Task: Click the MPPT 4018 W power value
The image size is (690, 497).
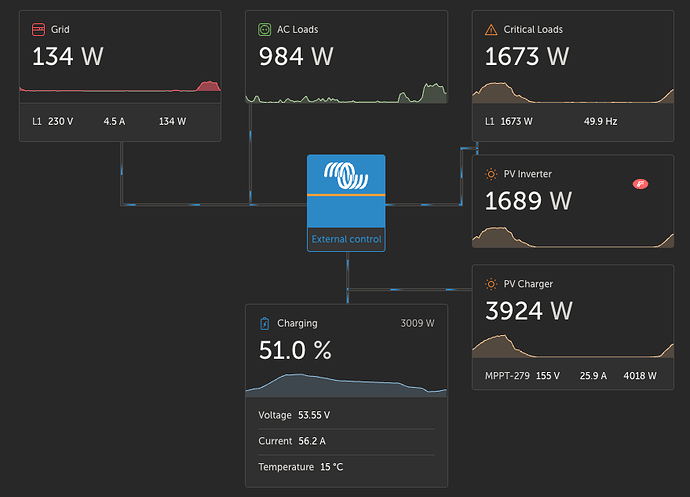Action: [640, 376]
